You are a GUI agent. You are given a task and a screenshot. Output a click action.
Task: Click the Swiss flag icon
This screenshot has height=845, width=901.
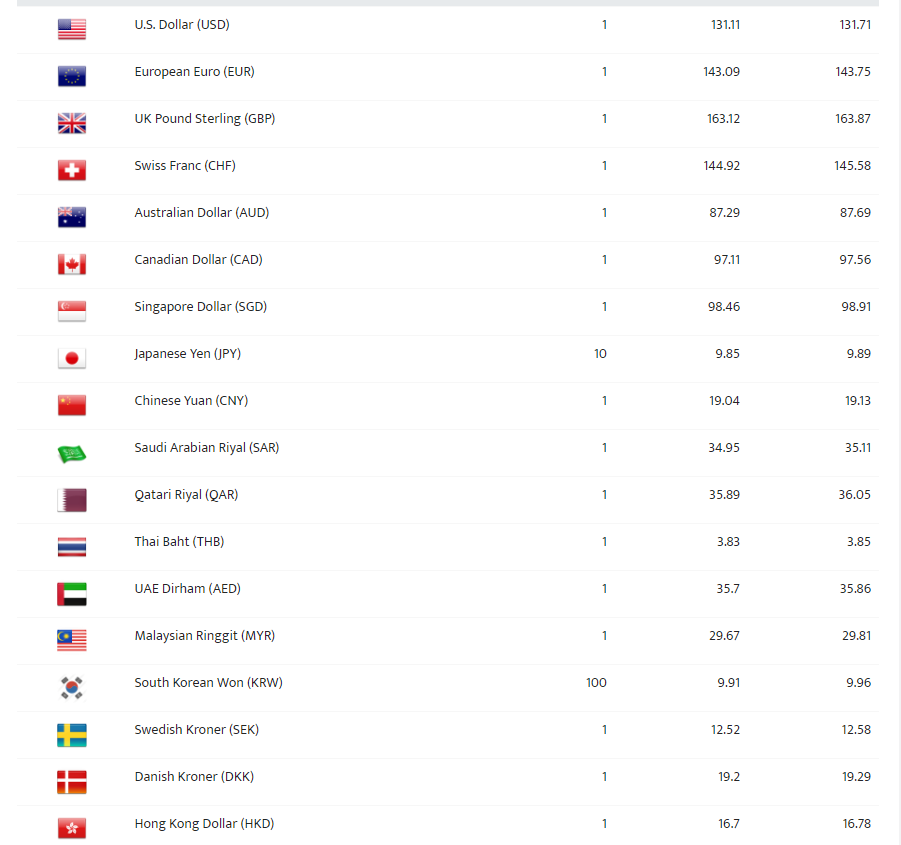pos(72,171)
